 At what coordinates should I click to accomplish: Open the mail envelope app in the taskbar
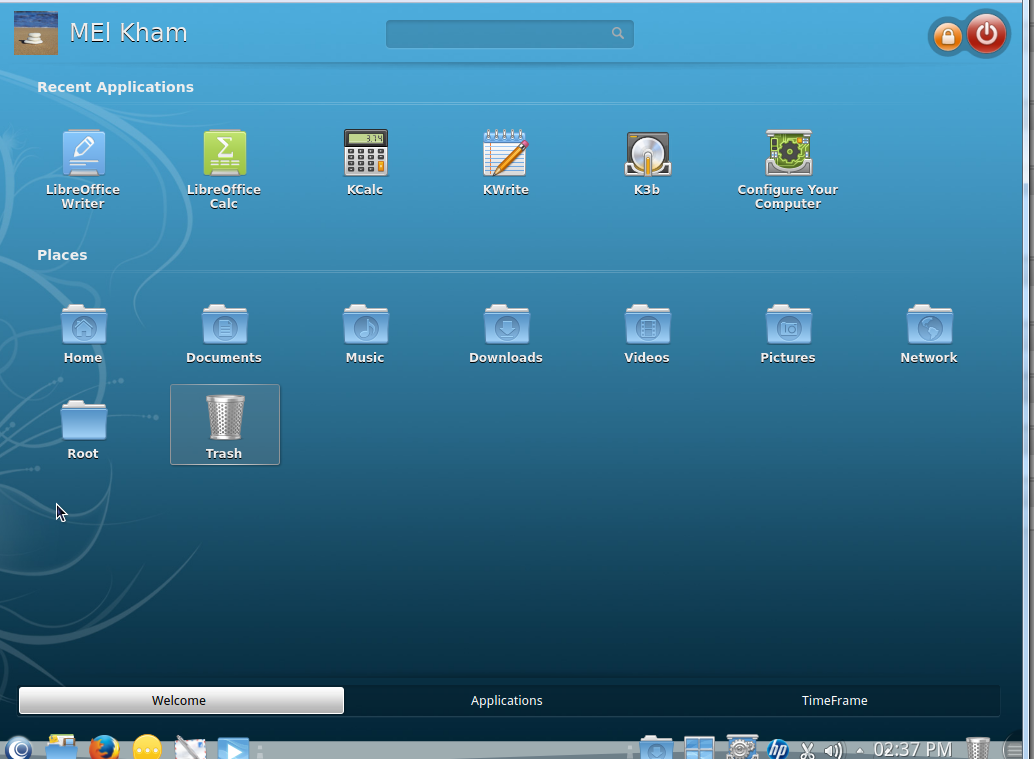pos(190,748)
